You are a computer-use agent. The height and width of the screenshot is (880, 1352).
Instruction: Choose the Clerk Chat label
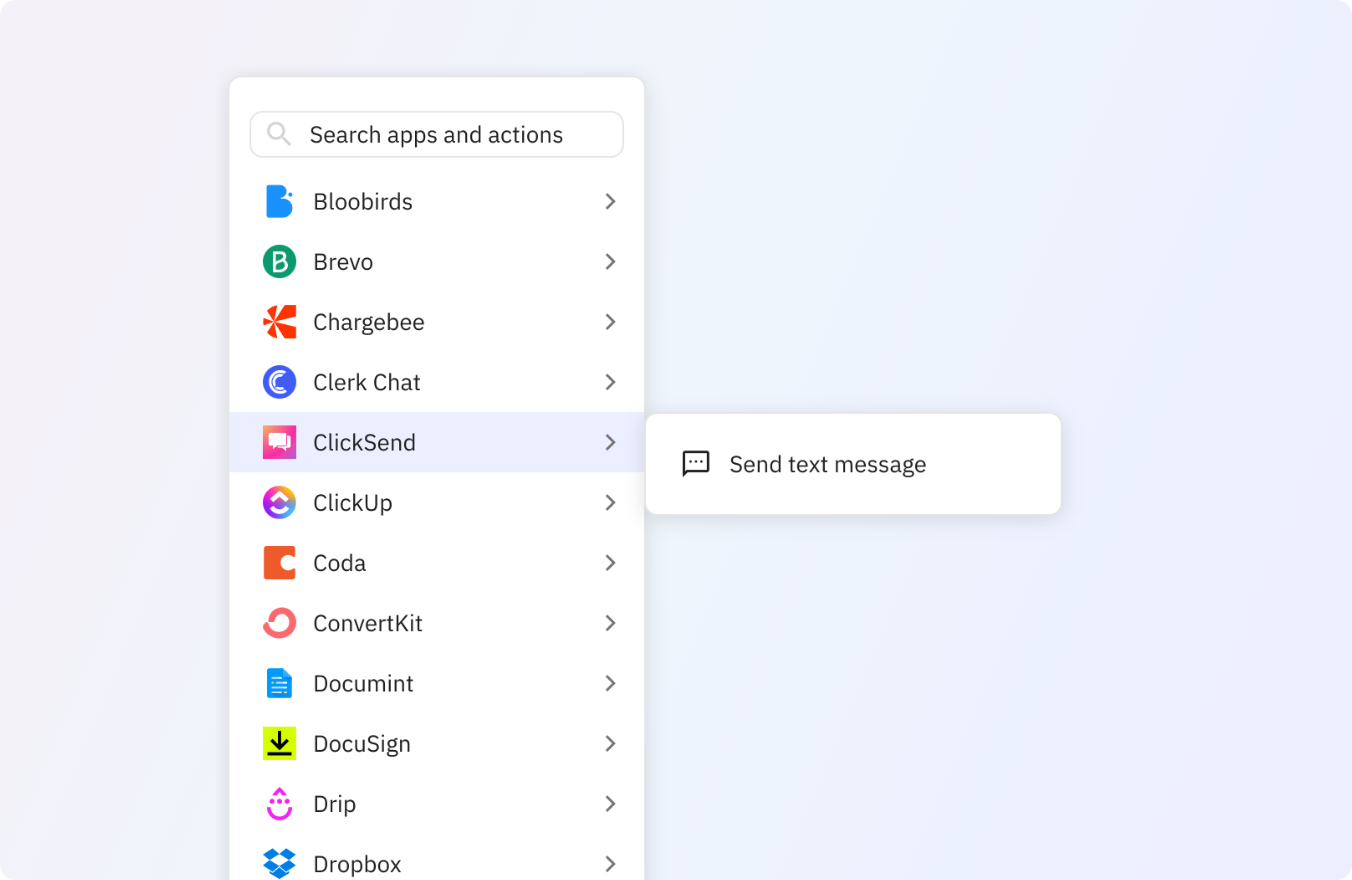(367, 382)
